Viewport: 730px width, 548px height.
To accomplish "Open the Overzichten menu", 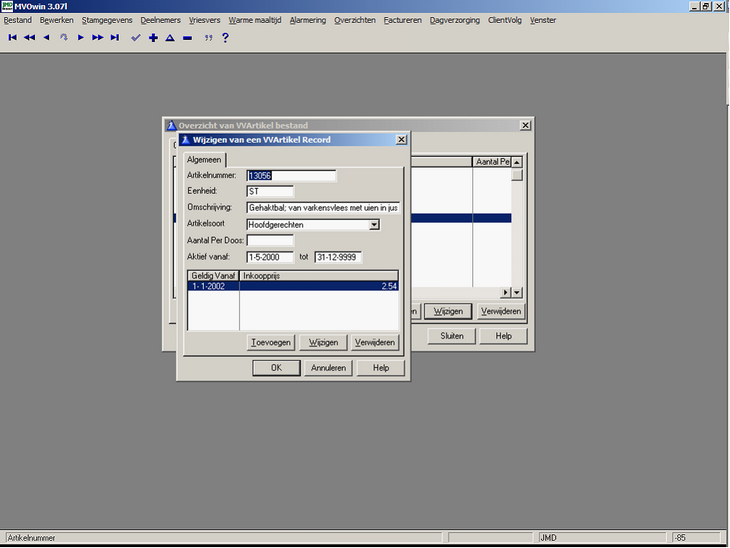I will point(355,20).
